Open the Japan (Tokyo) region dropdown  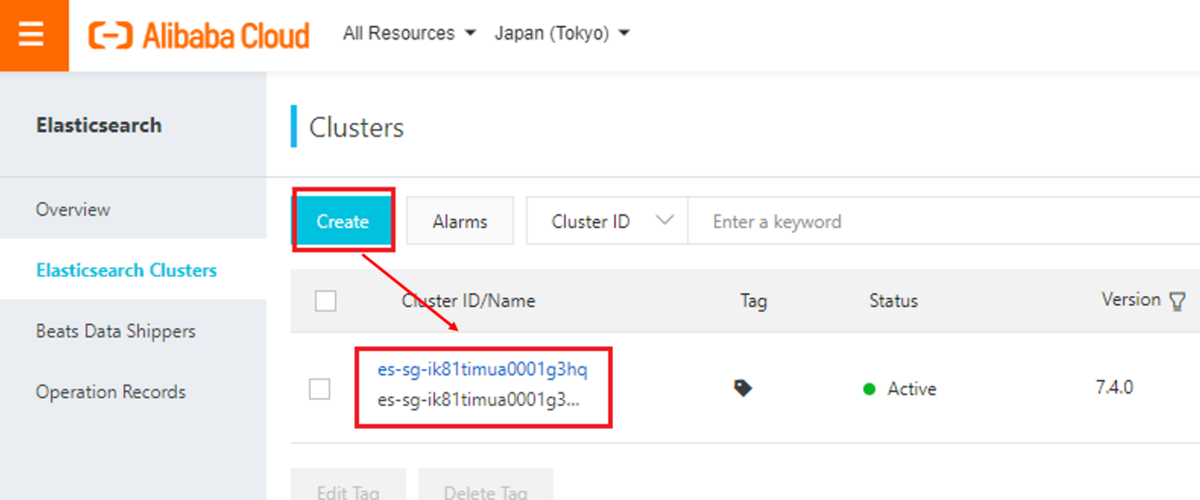tap(562, 33)
